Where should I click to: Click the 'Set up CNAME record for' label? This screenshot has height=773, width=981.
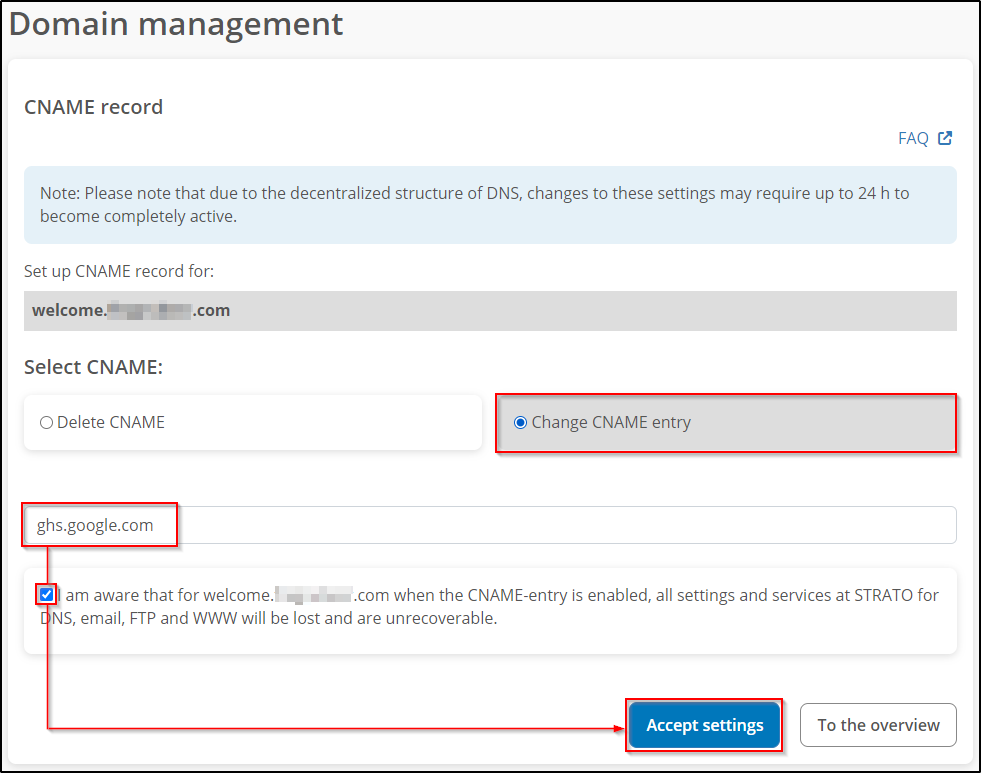point(119,271)
